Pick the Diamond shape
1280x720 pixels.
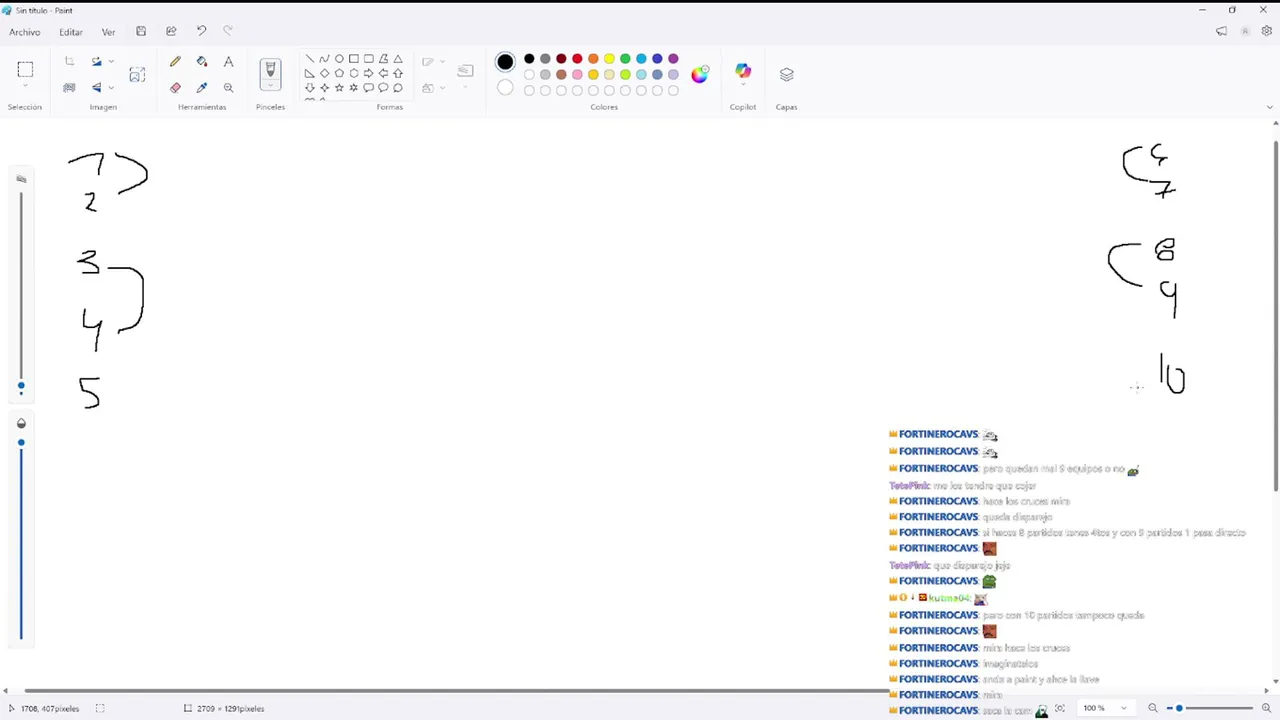click(x=324, y=73)
